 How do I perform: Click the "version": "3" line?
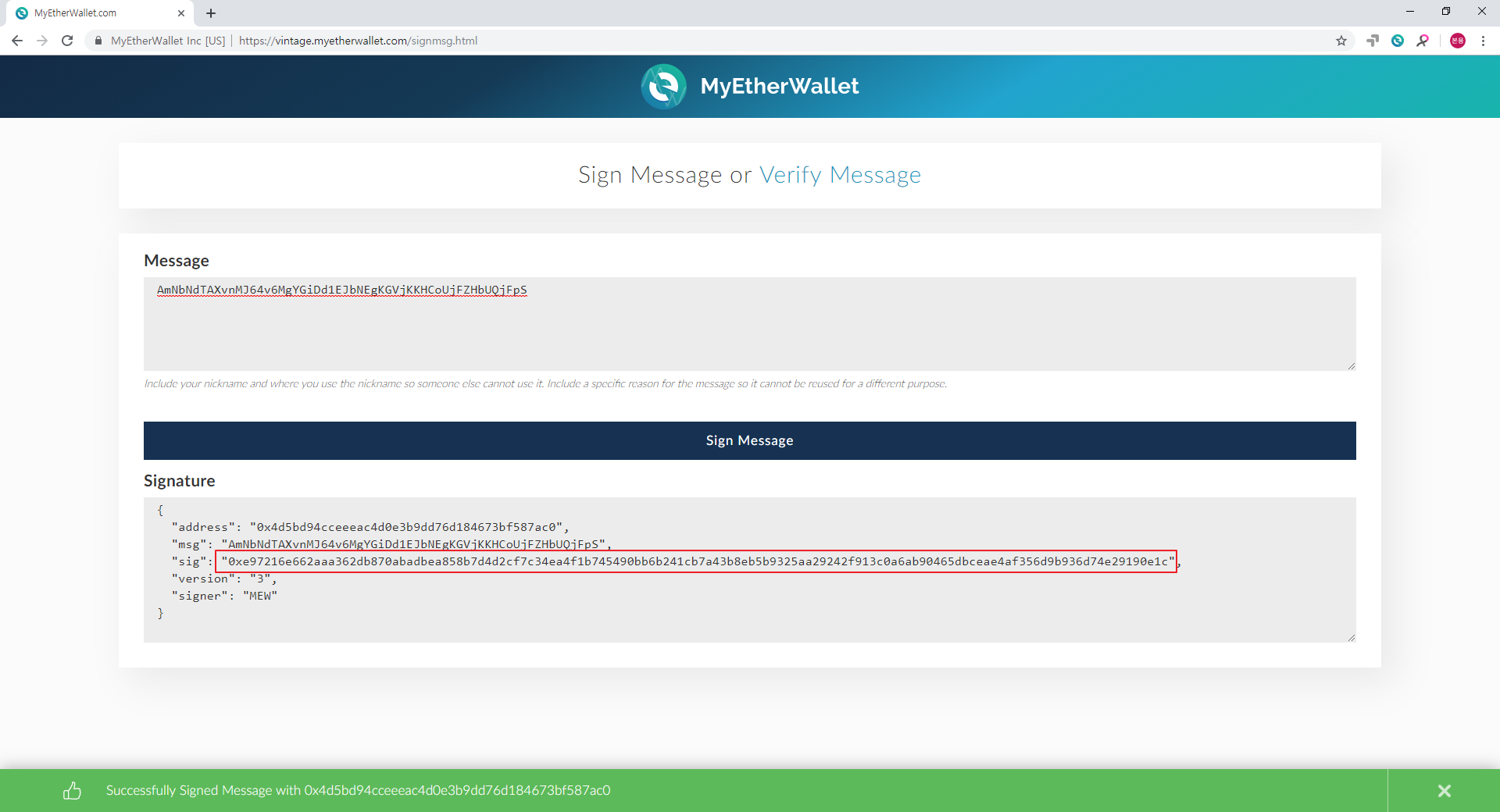pyautogui.click(x=224, y=579)
